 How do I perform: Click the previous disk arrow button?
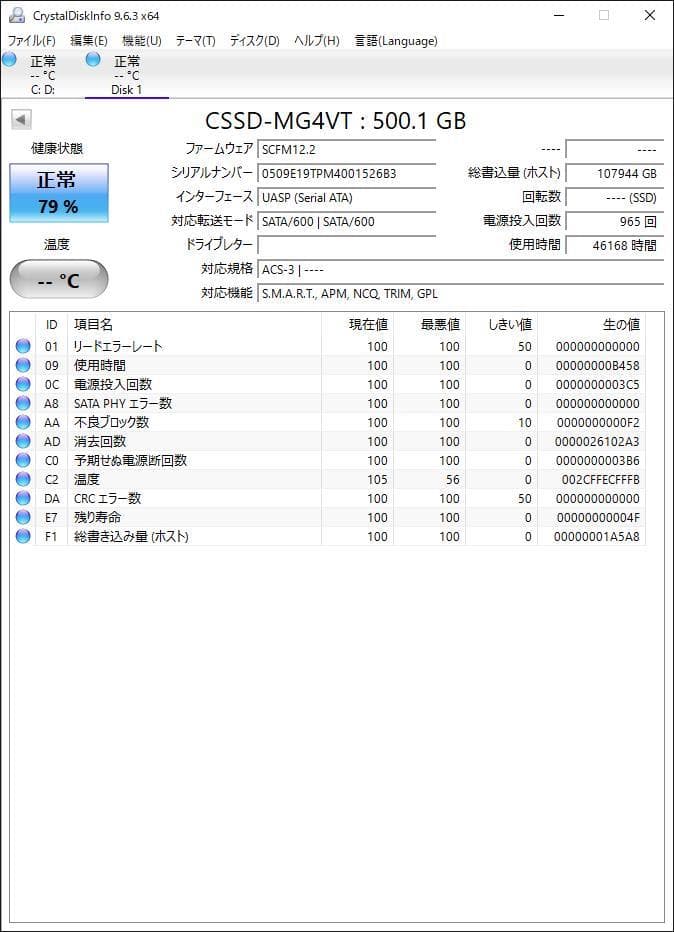tap(21, 119)
